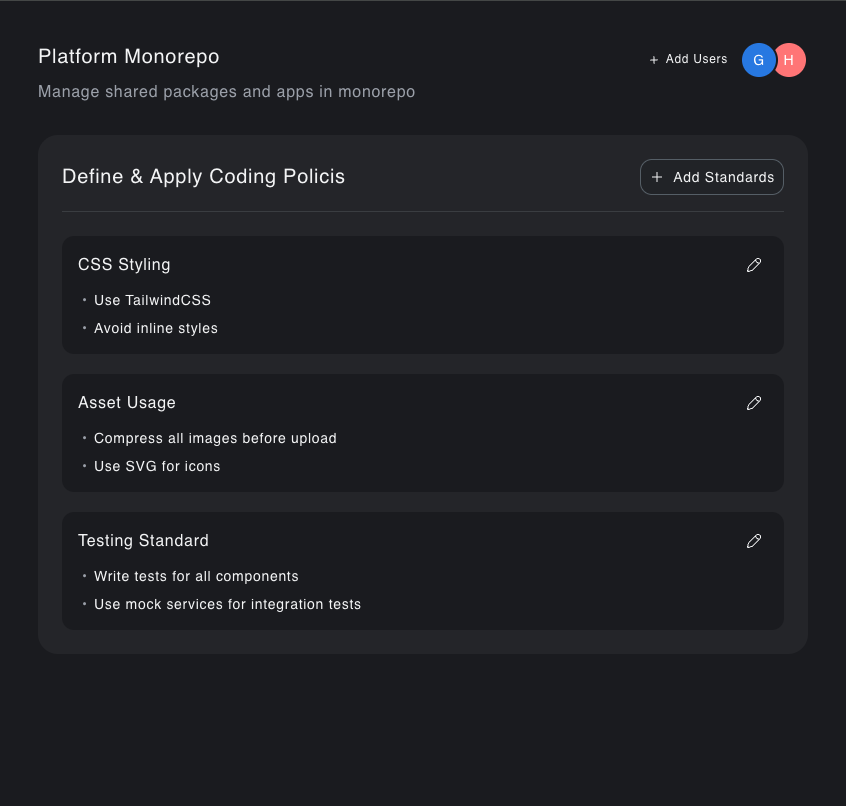Click the Use TailwindCSS rule
The image size is (846, 806).
(152, 300)
